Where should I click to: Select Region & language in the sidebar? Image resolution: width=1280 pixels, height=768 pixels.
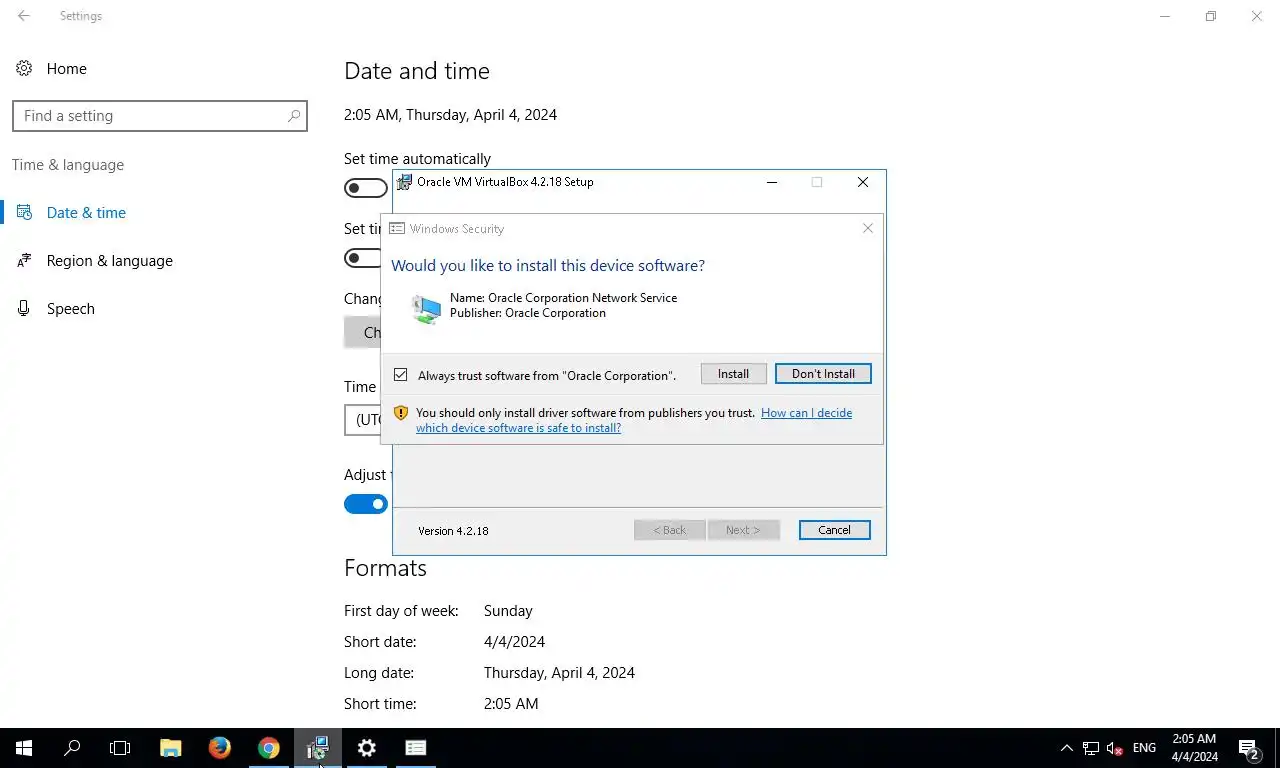coord(109,261)
